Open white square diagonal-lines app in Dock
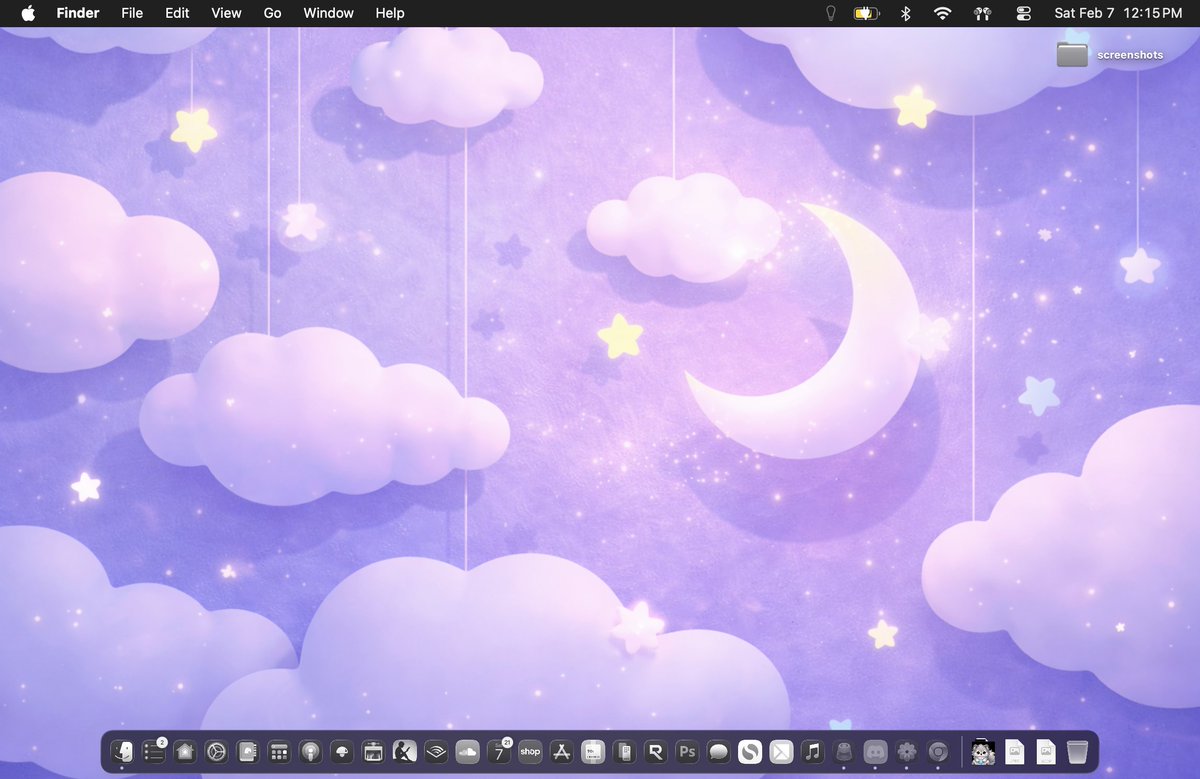The width and height of the screenshot is (1200, 779). coord(781,751)
